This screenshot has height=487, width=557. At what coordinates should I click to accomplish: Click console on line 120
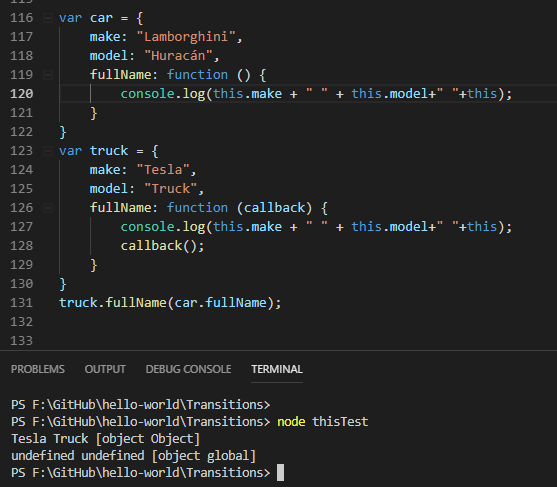[147, 94]
